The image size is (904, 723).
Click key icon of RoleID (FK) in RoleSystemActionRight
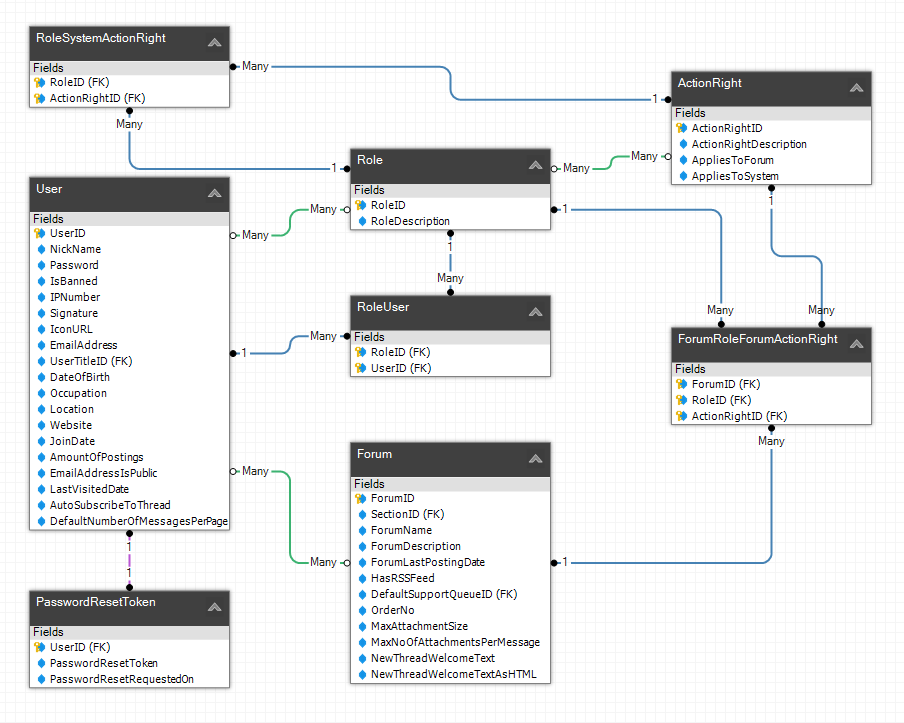click(40, 82)
